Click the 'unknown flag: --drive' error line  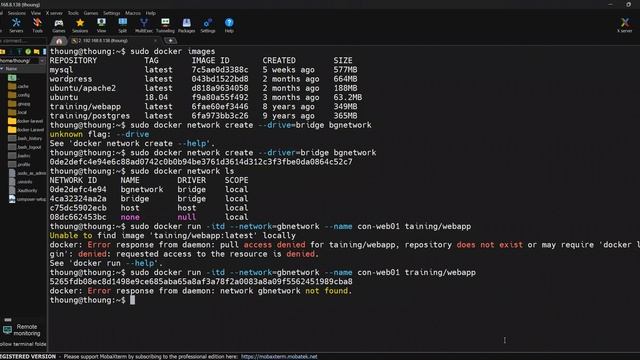99,134
